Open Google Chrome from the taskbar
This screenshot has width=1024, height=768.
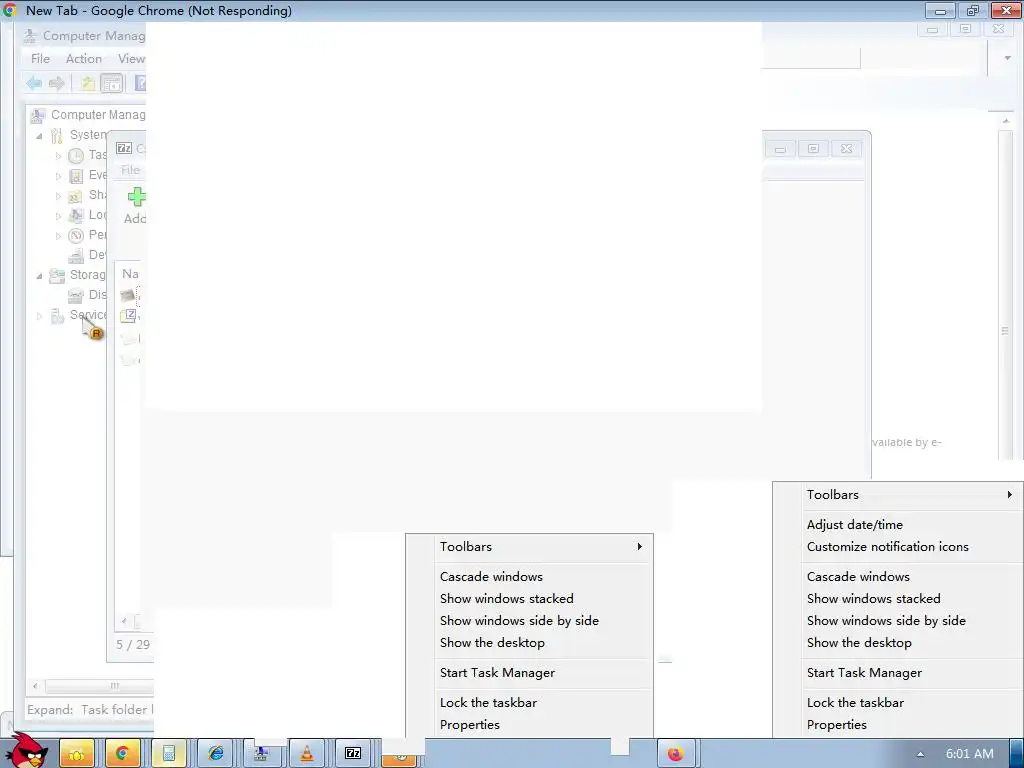122,754
